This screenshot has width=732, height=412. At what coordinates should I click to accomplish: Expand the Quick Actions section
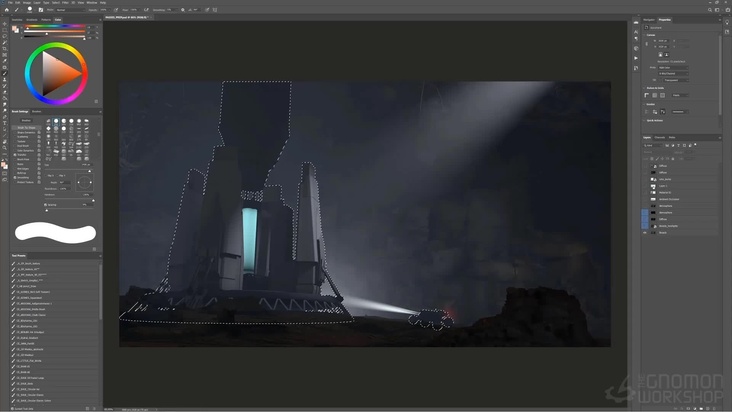pos(645,120)
